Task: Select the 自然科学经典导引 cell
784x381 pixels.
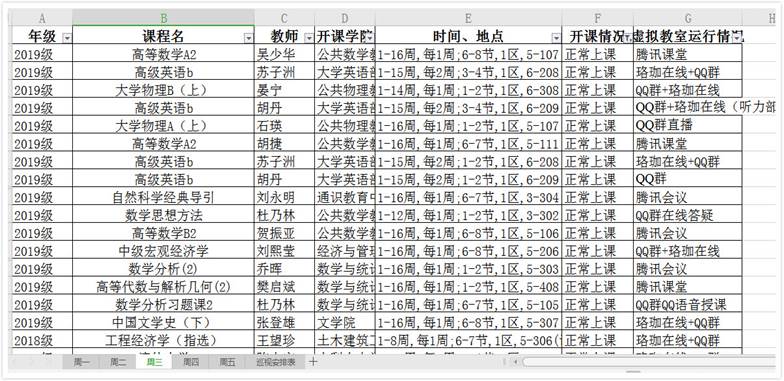Action: 164,198
